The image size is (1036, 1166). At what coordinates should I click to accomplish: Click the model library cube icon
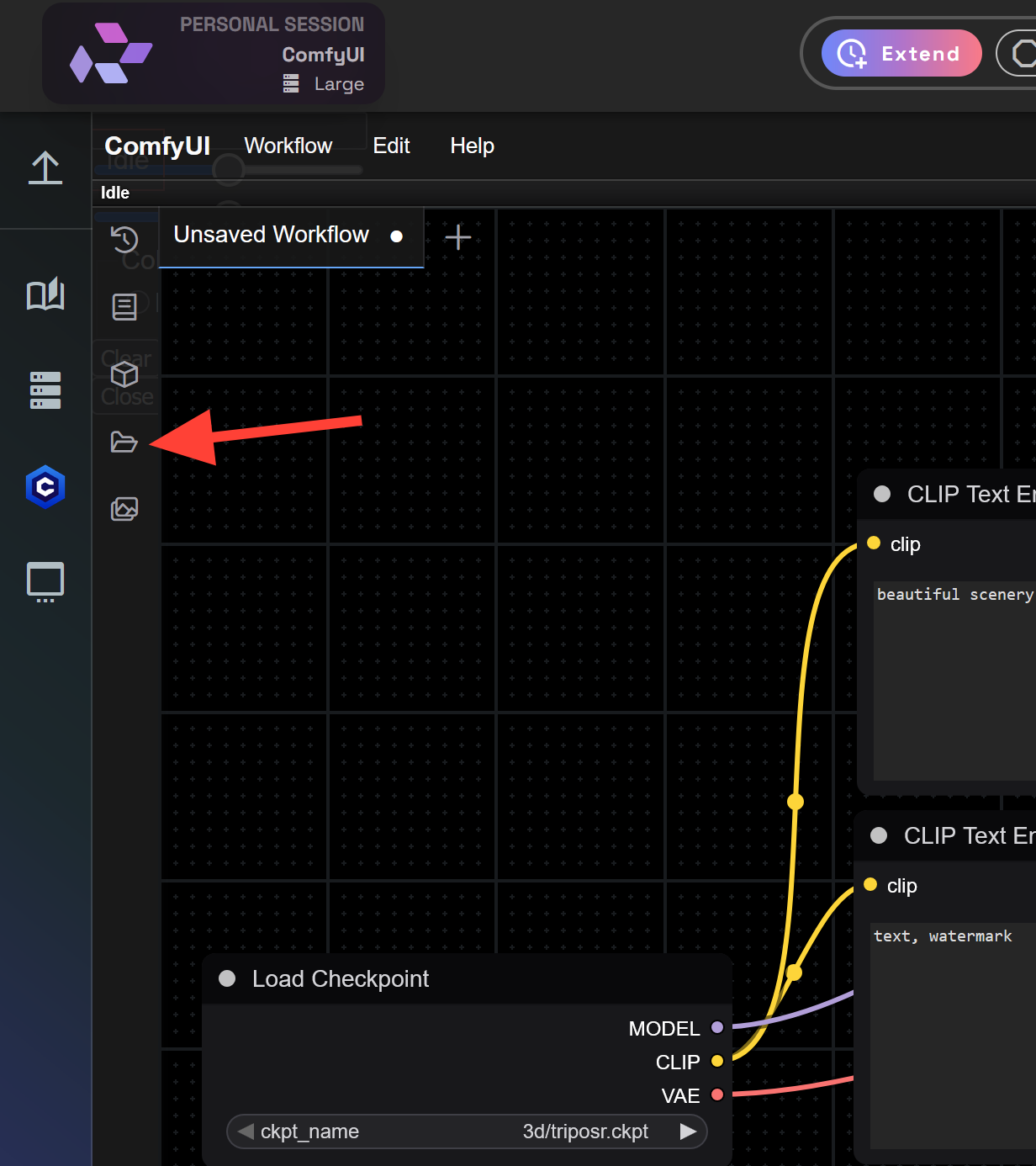124,374
